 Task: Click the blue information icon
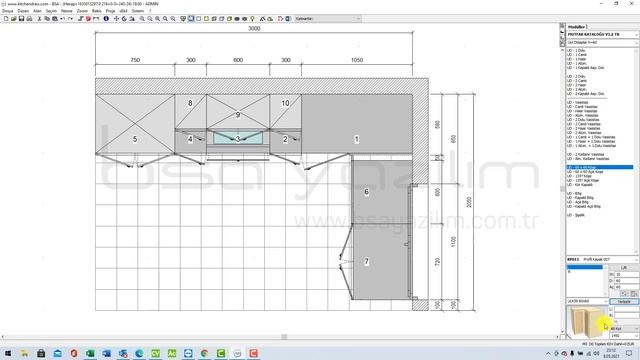(106, 19)
